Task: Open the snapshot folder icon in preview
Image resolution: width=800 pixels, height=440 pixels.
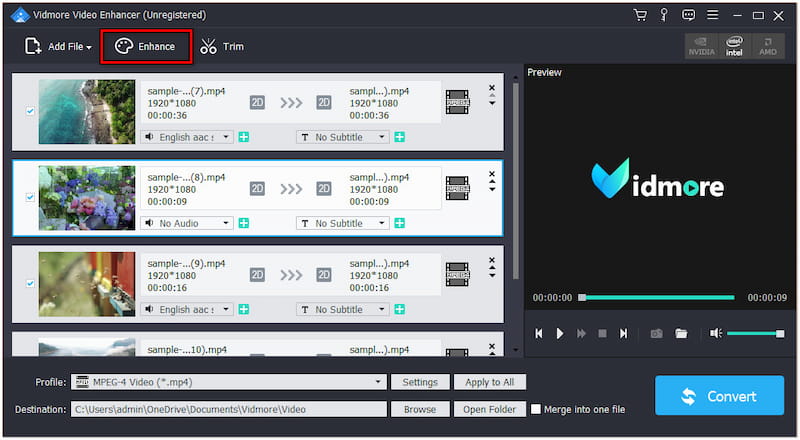Action: (681, 333)
